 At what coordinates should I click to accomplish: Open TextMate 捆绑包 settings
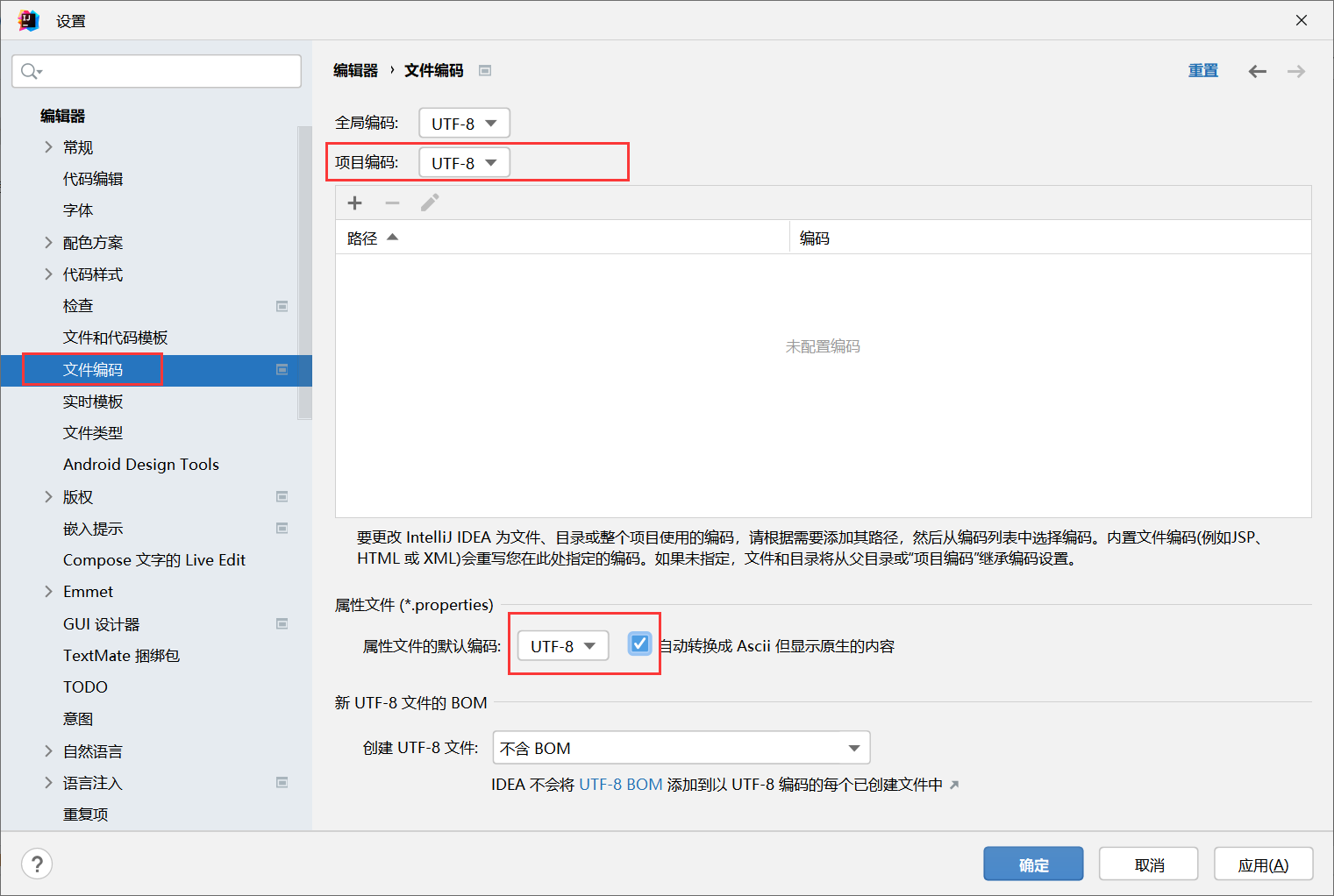point(121,656)
